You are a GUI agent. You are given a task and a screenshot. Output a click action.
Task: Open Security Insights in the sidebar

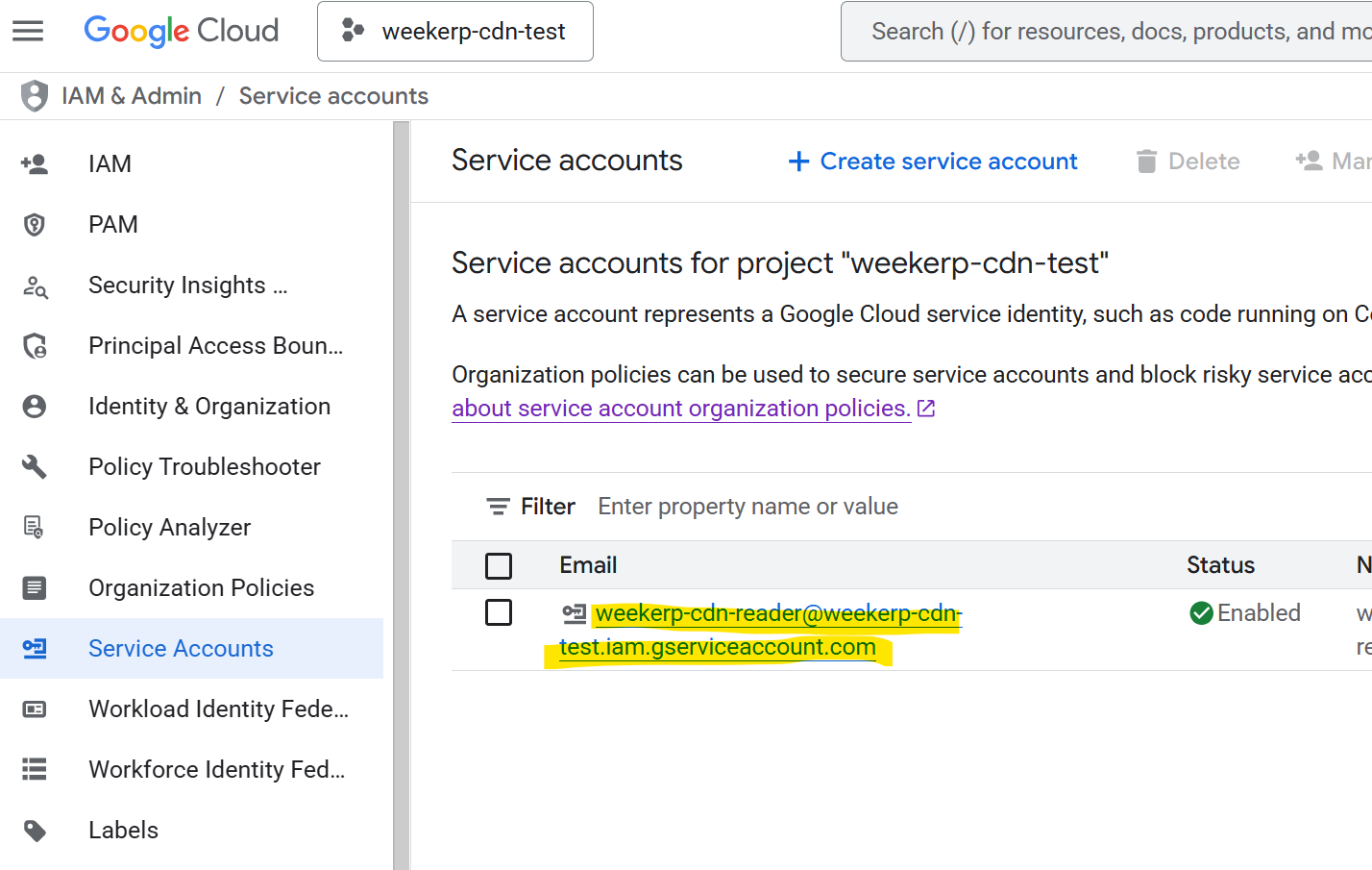(x=187, y=286)
